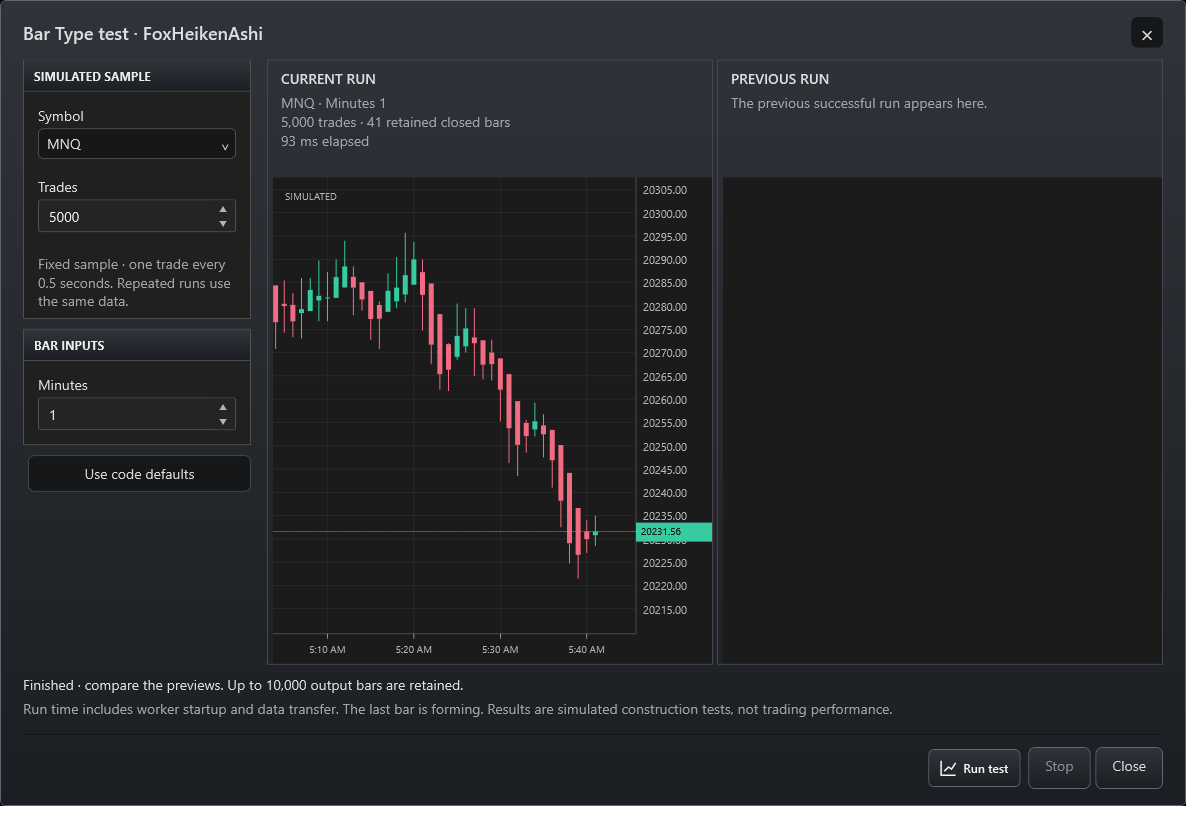Click the 5:20 AM time axis label
1200x820 pixels.
click(x=414, y=650)
